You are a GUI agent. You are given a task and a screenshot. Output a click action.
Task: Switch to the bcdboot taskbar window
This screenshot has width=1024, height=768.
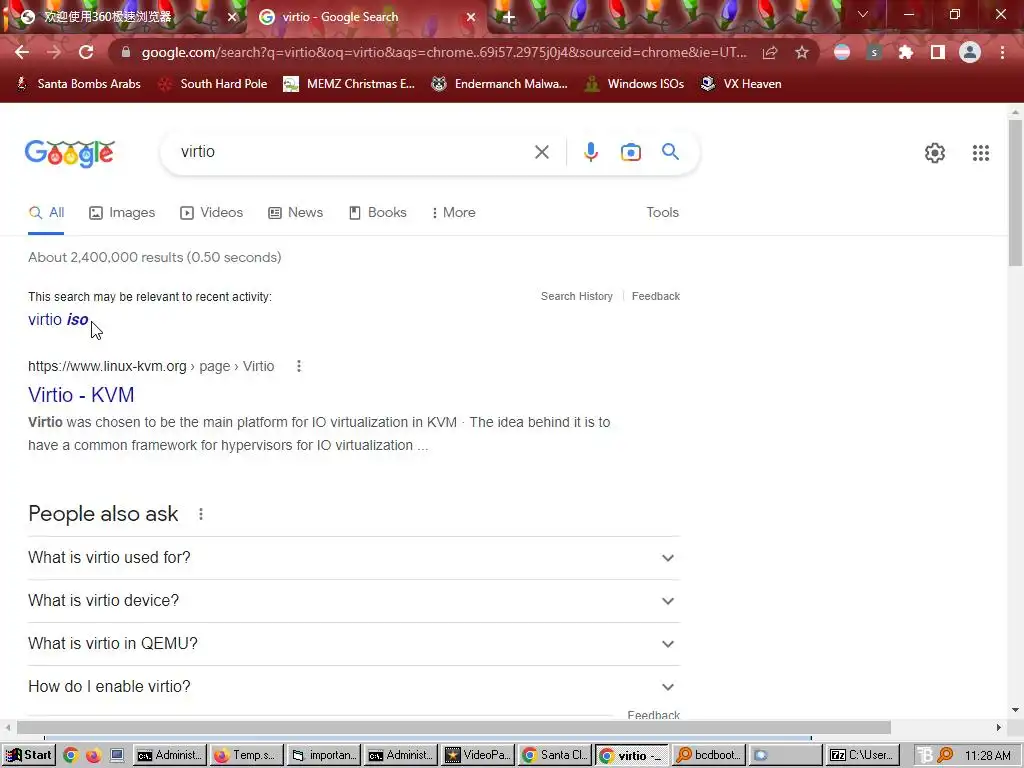pyautogui.click(x=709, y=756)
